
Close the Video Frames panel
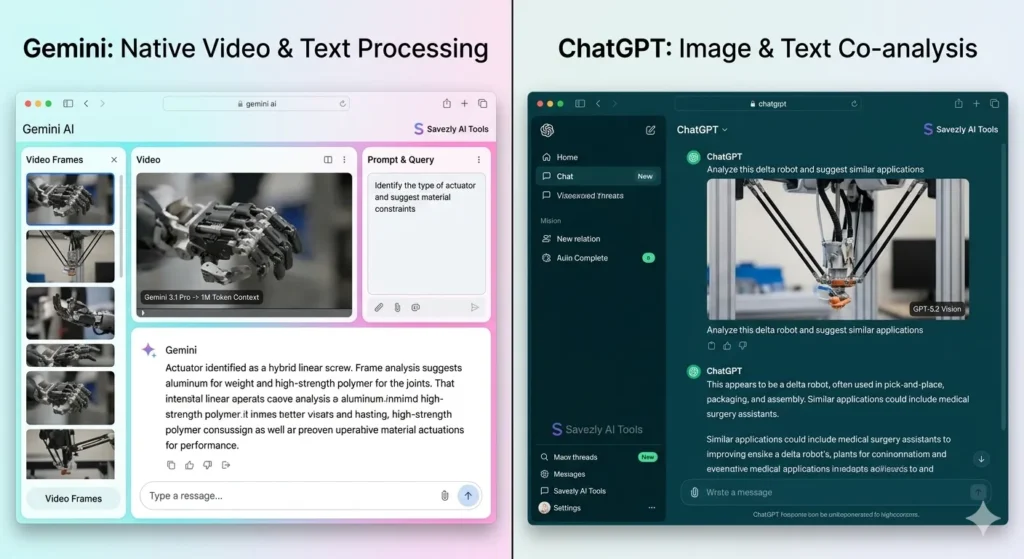pyautogui.click(x=114, y=159)
